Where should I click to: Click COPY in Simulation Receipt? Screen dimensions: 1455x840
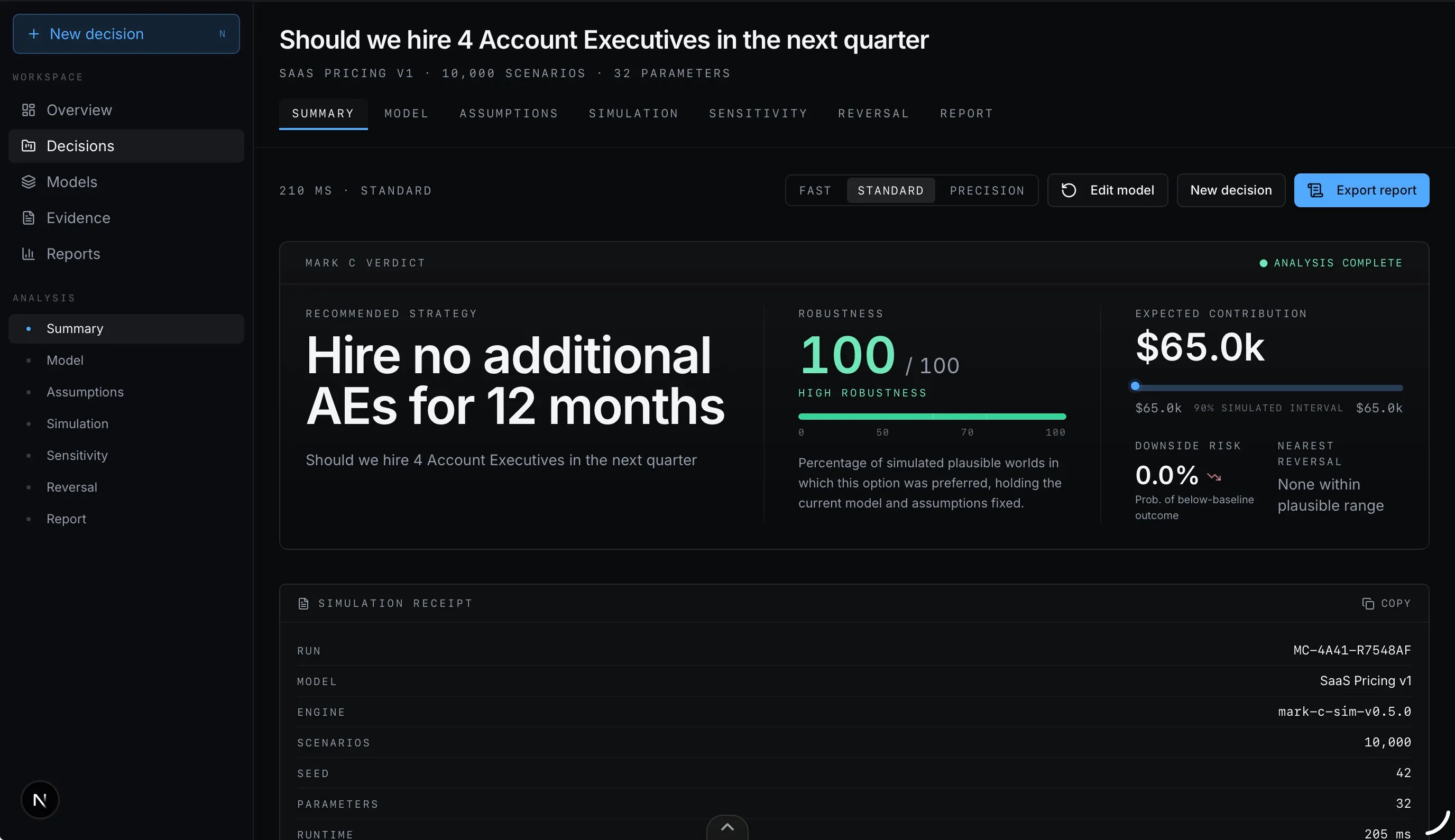coord(1386,604)
